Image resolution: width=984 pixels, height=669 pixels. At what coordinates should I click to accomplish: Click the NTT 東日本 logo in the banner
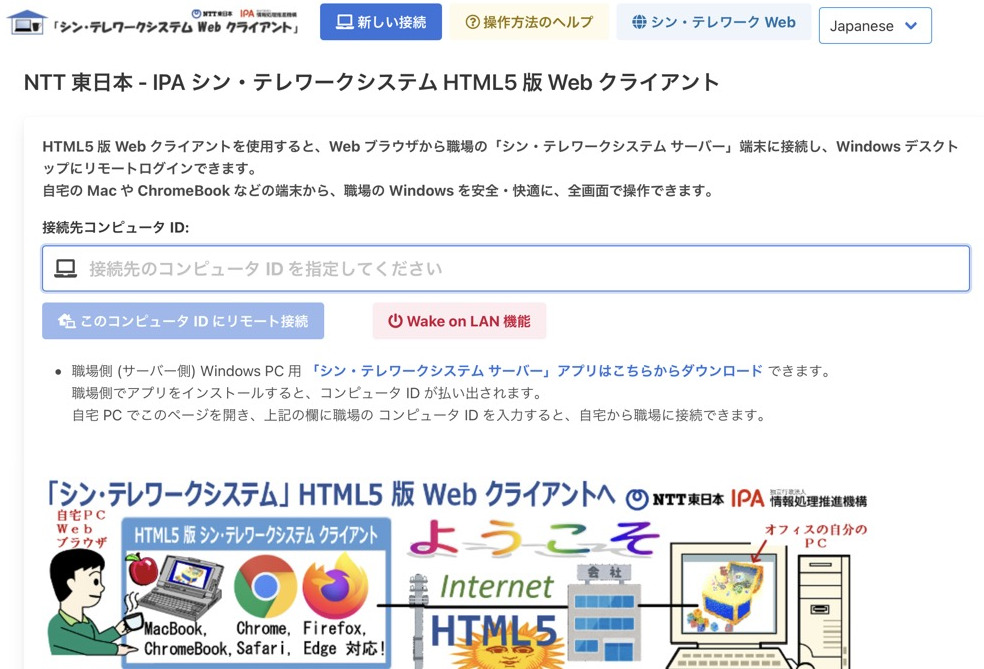pos(675,500)
